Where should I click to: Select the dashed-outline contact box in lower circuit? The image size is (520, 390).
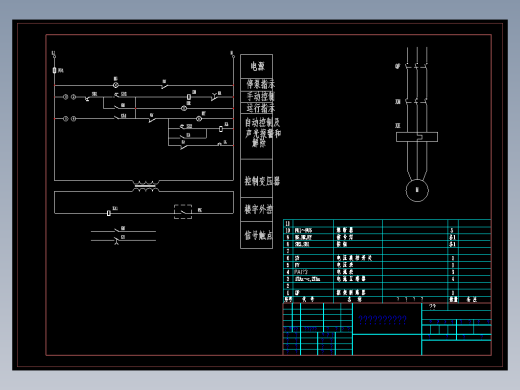[183, 212]
